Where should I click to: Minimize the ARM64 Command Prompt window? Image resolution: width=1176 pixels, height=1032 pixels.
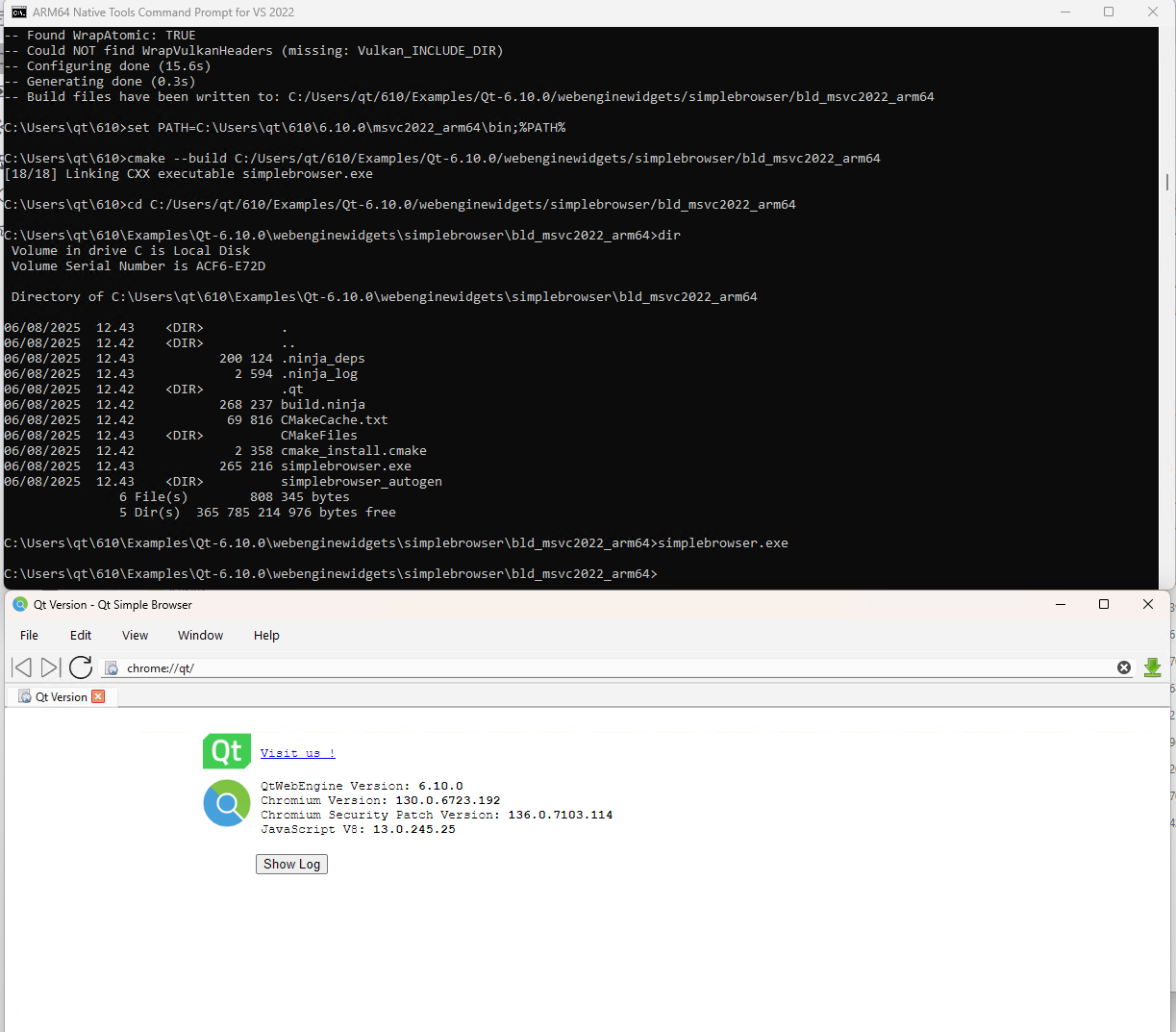pyautogui.click(x=1065, y=12)
